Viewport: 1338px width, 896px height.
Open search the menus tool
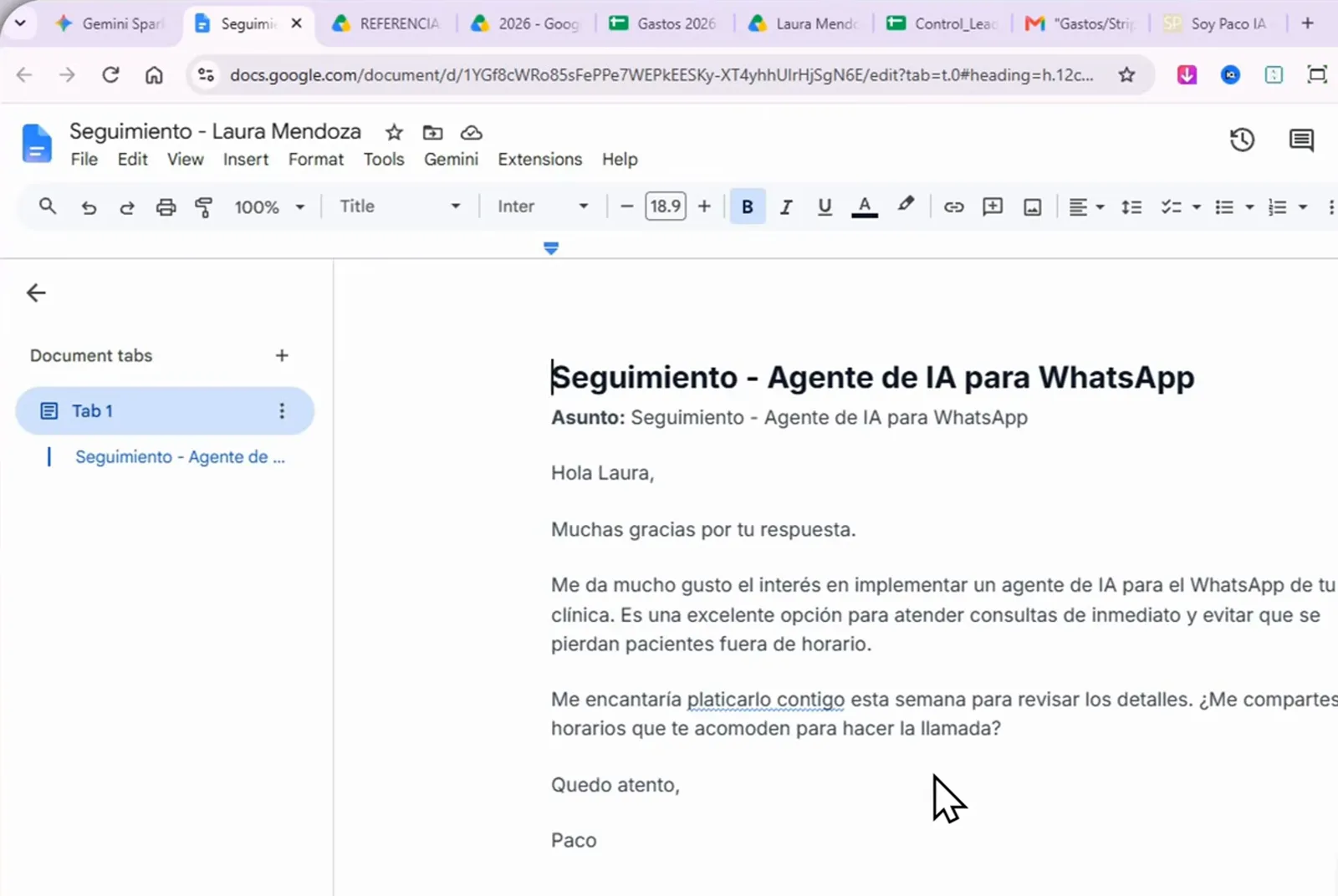[48, 206]
